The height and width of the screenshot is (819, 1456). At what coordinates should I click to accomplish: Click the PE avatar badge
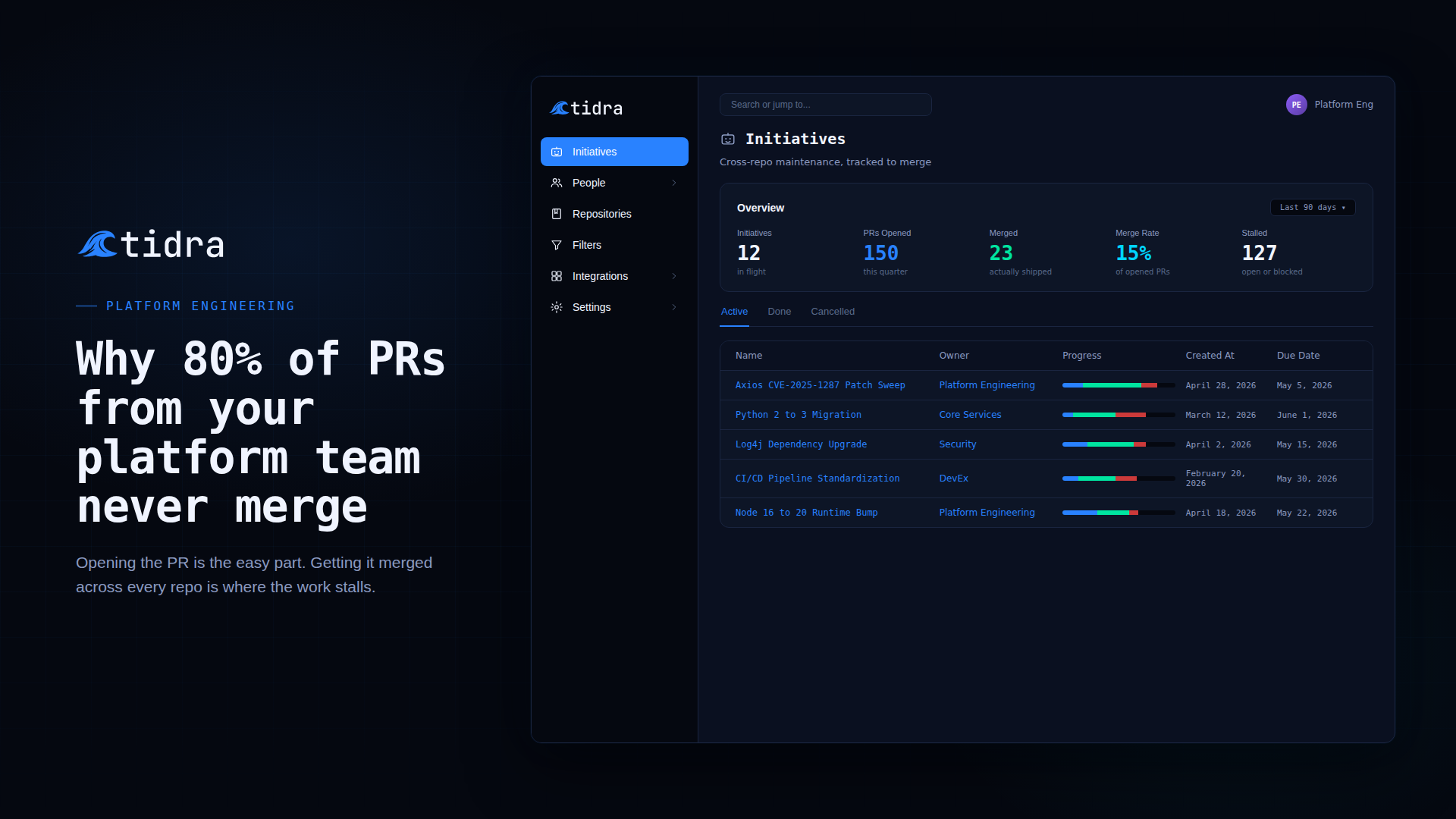point(1296,105)
